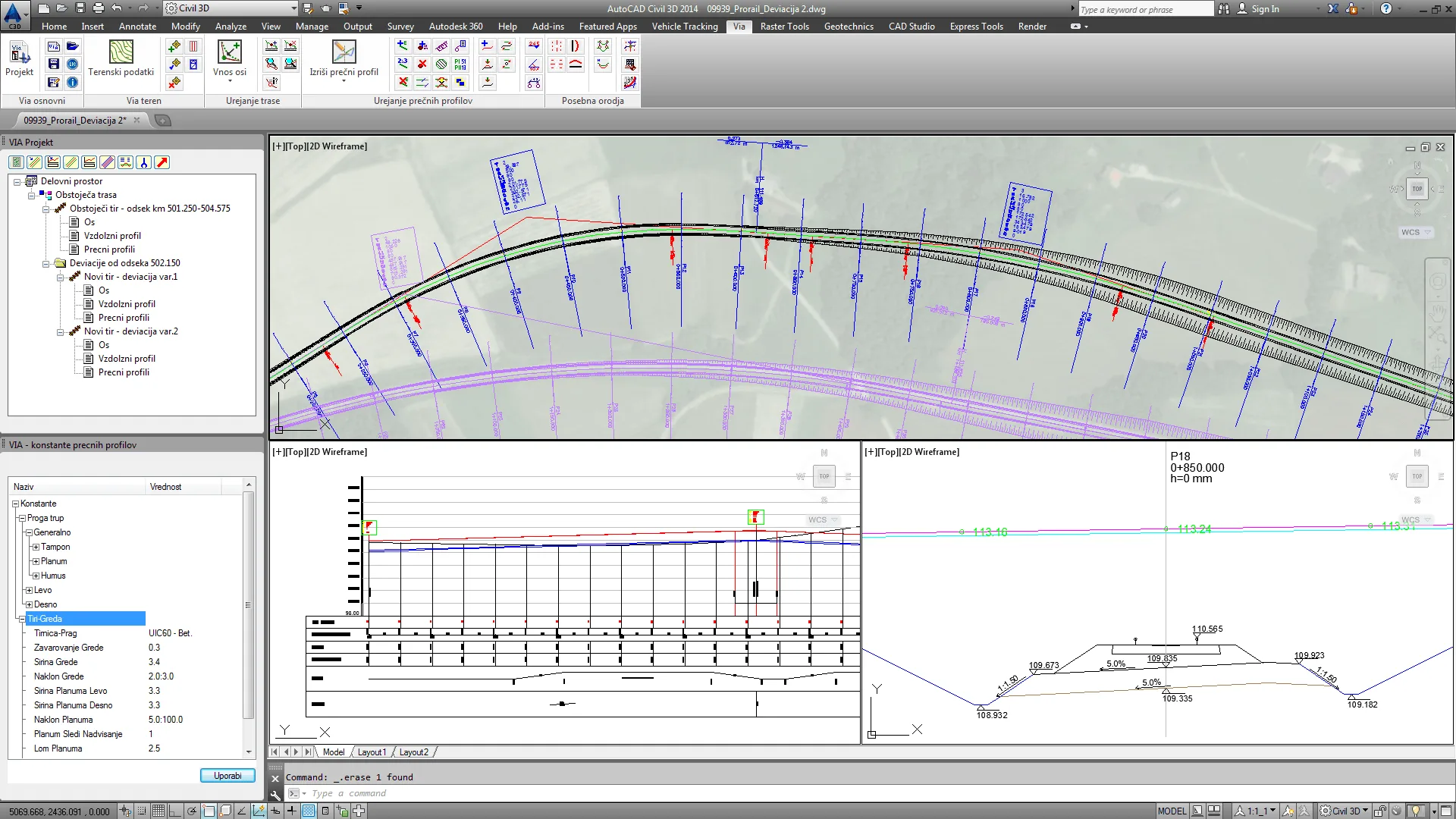This screenshot has width=1456, height=819.
Task: Toggle Grid Display in status bar
Action: 158,811
